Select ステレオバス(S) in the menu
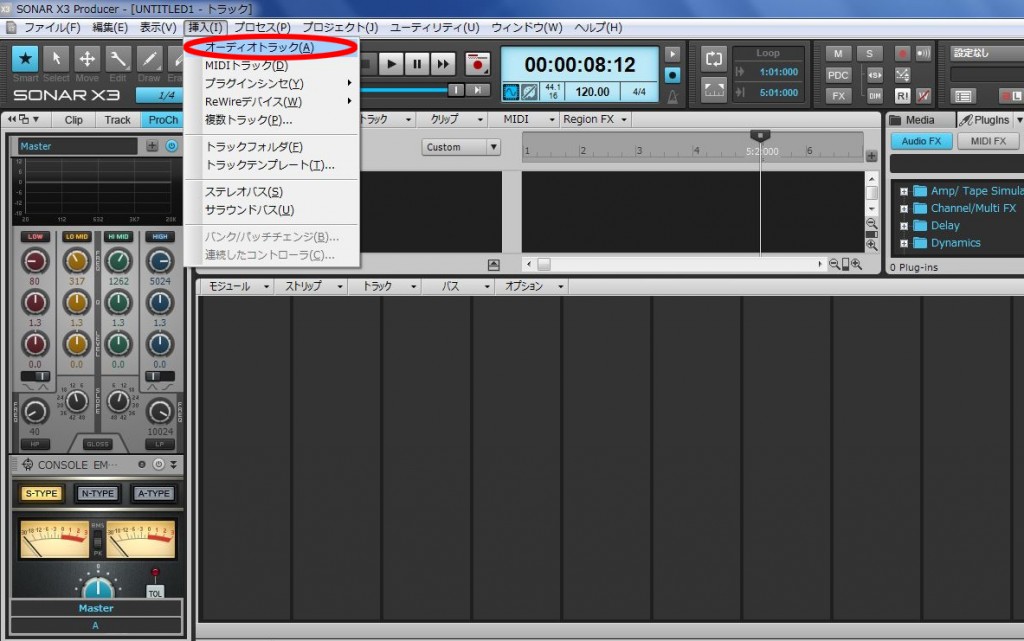The image size is (1024, 641). 272,192
